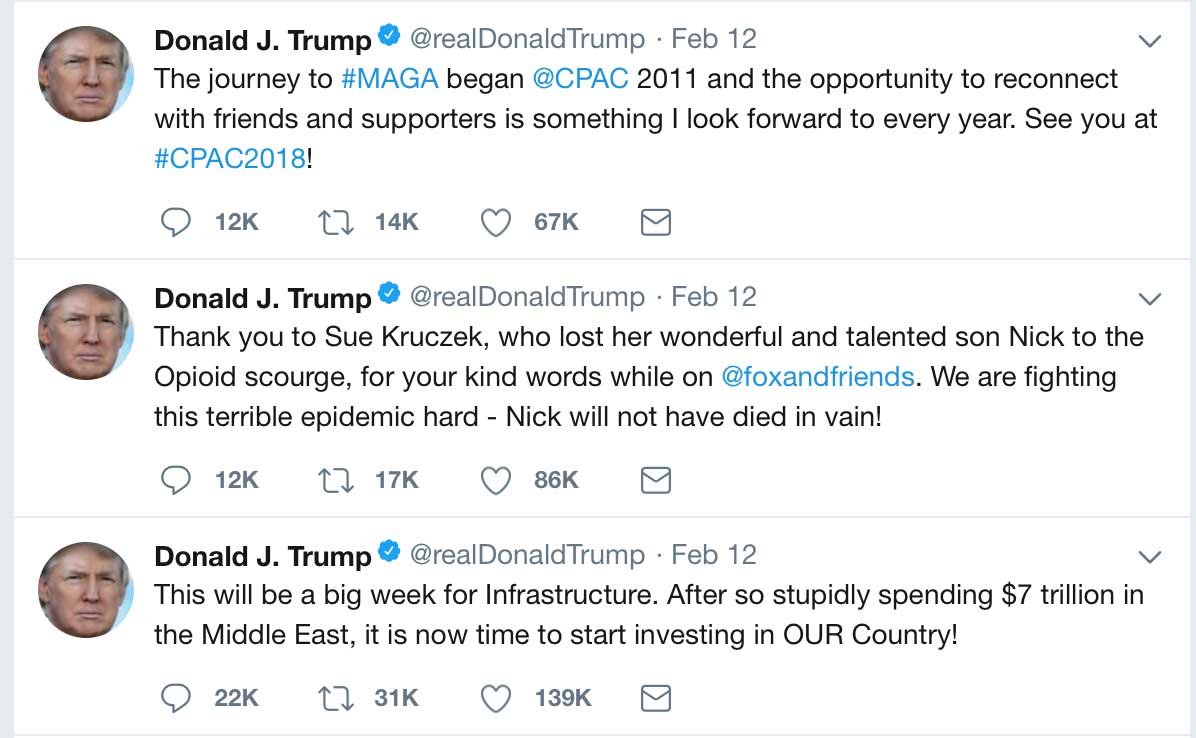Open the CPAC2018 tweet's chevron menu

[x=1149, y=40]
